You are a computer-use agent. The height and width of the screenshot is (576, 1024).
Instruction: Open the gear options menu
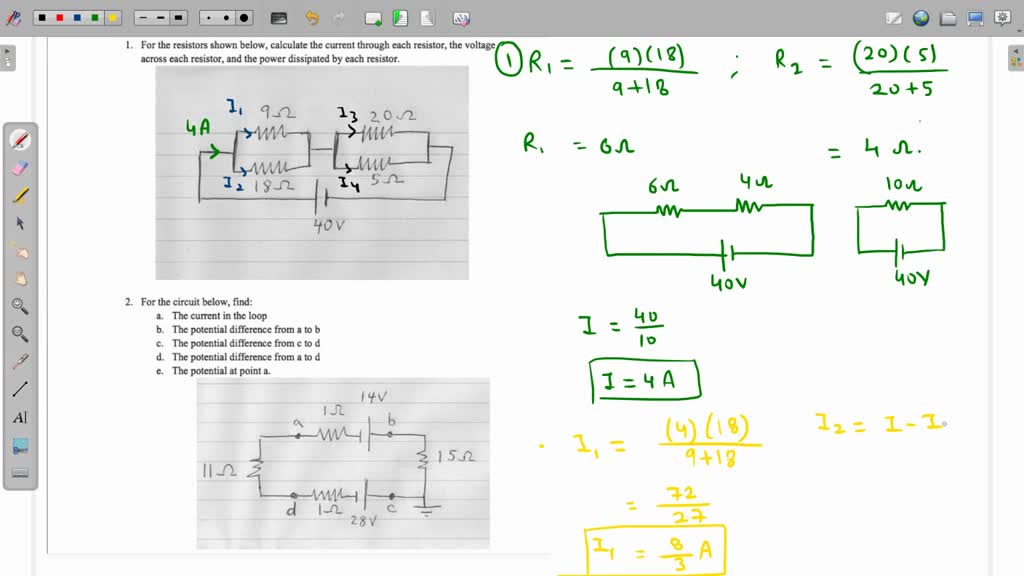(1002, 16)
